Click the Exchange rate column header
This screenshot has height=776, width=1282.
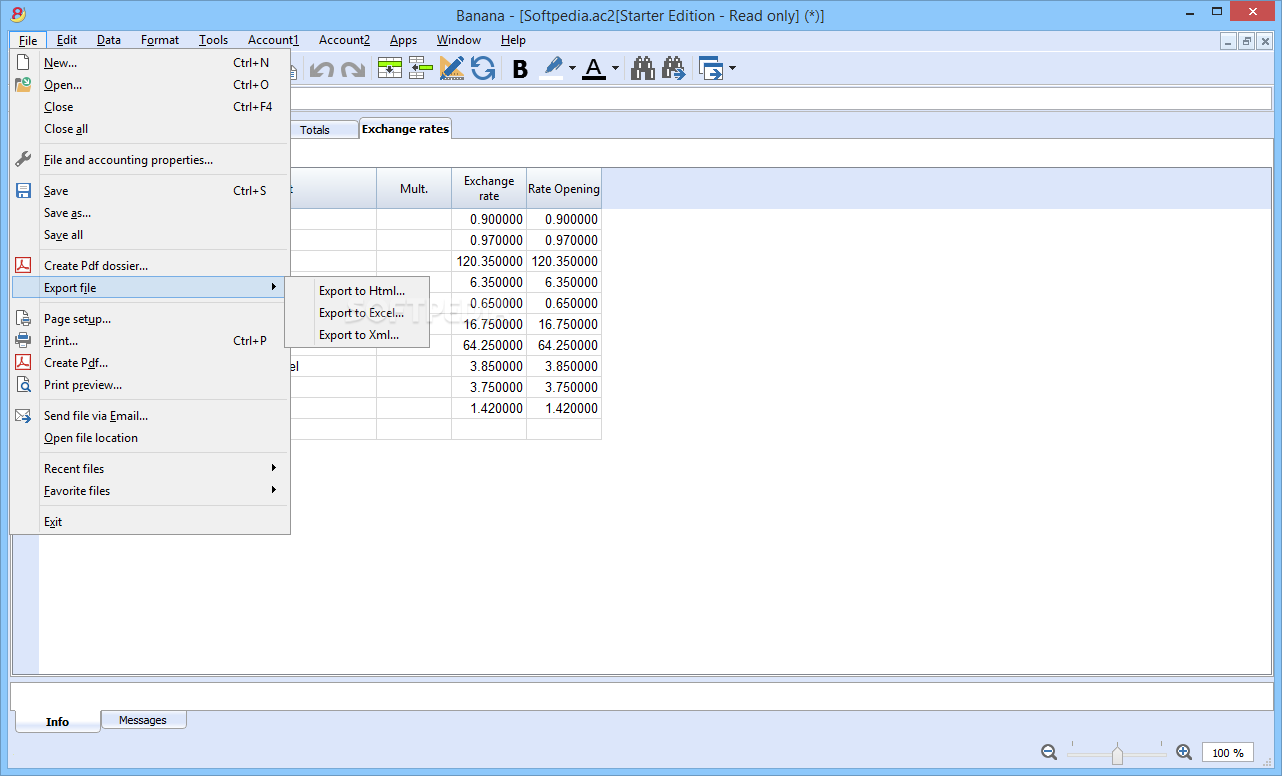(x=489, y=188)
